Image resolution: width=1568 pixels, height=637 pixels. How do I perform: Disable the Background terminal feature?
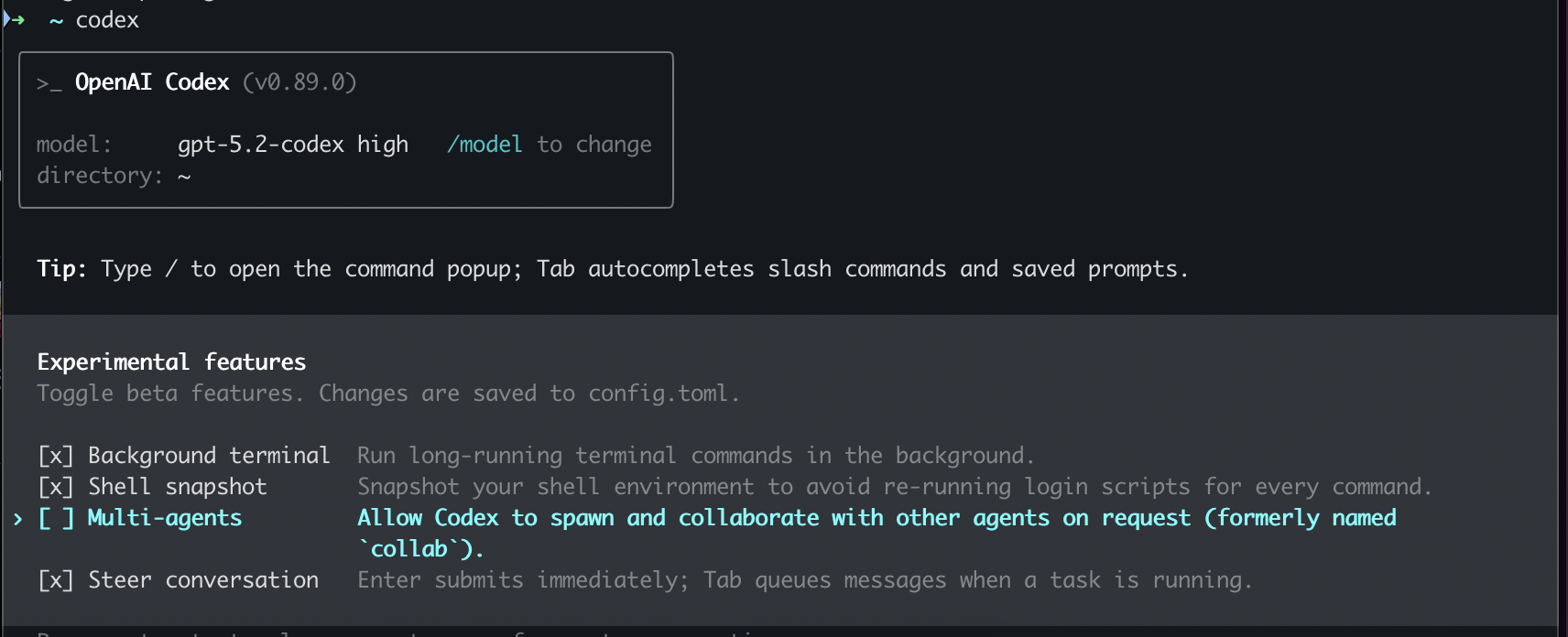pyautogui.click(x=55, y=455)
